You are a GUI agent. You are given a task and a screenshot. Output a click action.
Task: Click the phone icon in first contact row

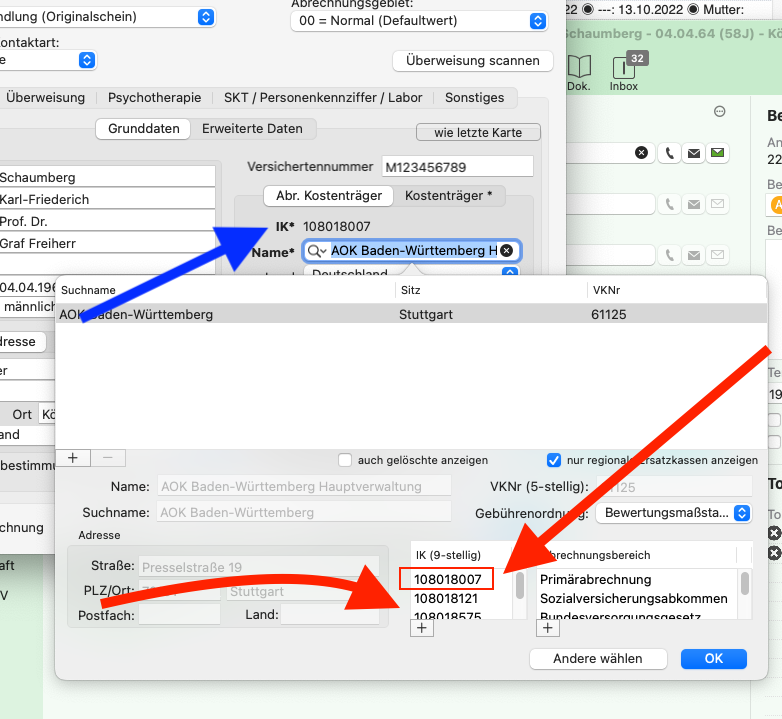(670, 153)
